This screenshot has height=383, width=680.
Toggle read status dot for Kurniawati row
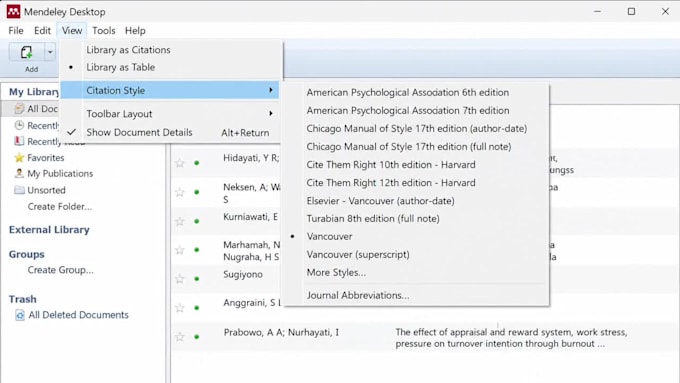(197, 221)
